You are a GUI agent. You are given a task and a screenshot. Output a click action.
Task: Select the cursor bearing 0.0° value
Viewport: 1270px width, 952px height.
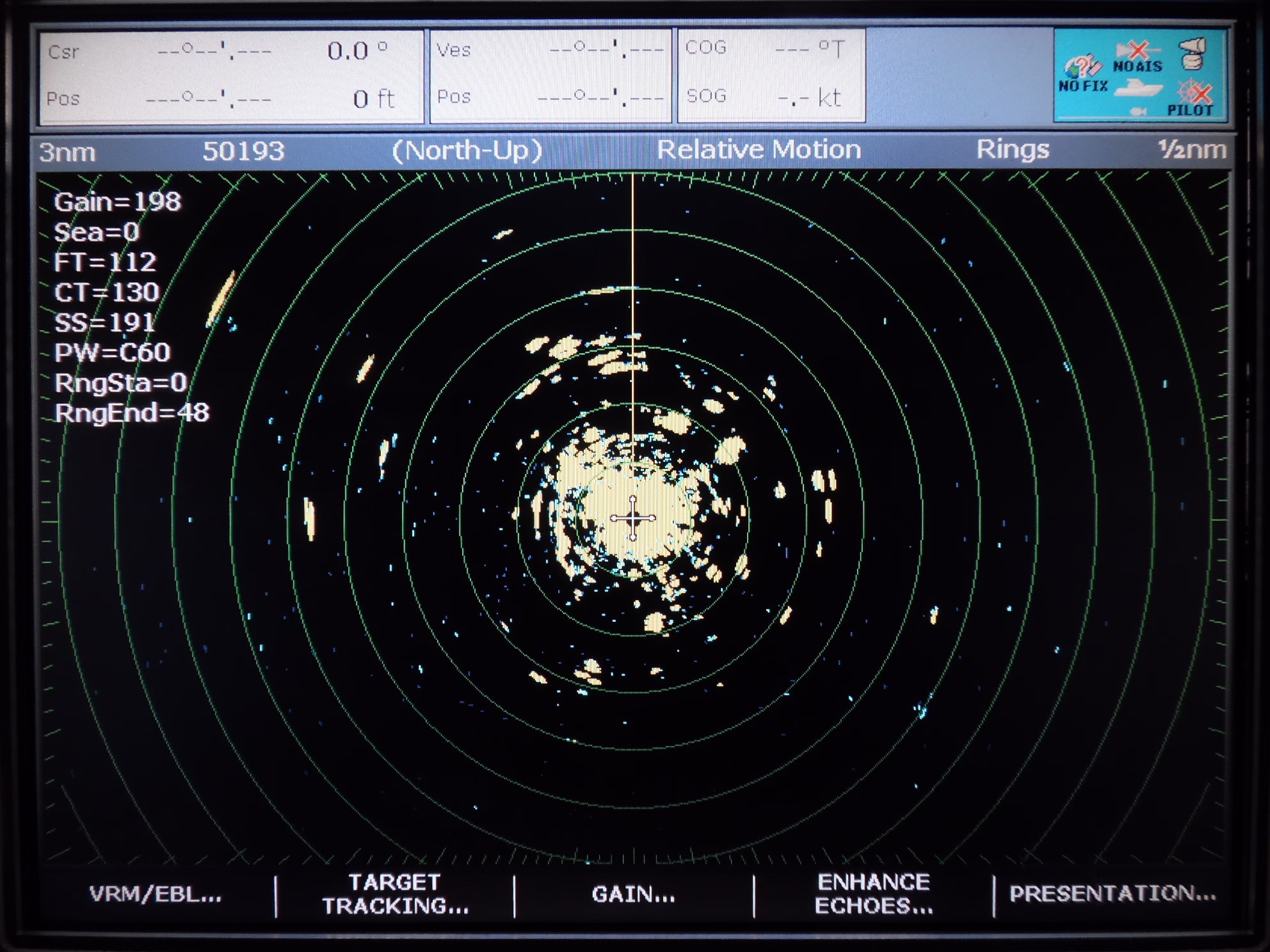(358, 51)
